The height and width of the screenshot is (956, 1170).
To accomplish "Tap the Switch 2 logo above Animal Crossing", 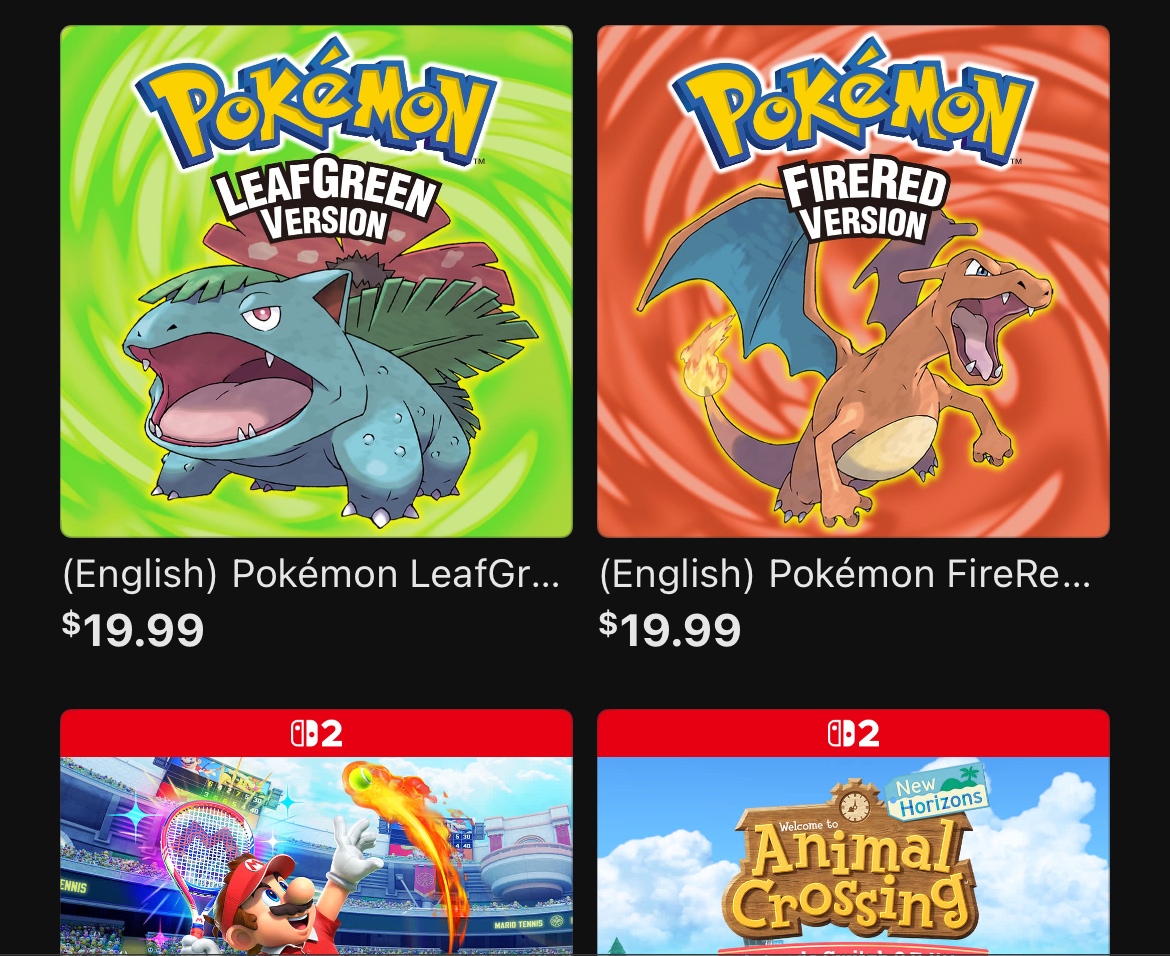I will [853, 734].
